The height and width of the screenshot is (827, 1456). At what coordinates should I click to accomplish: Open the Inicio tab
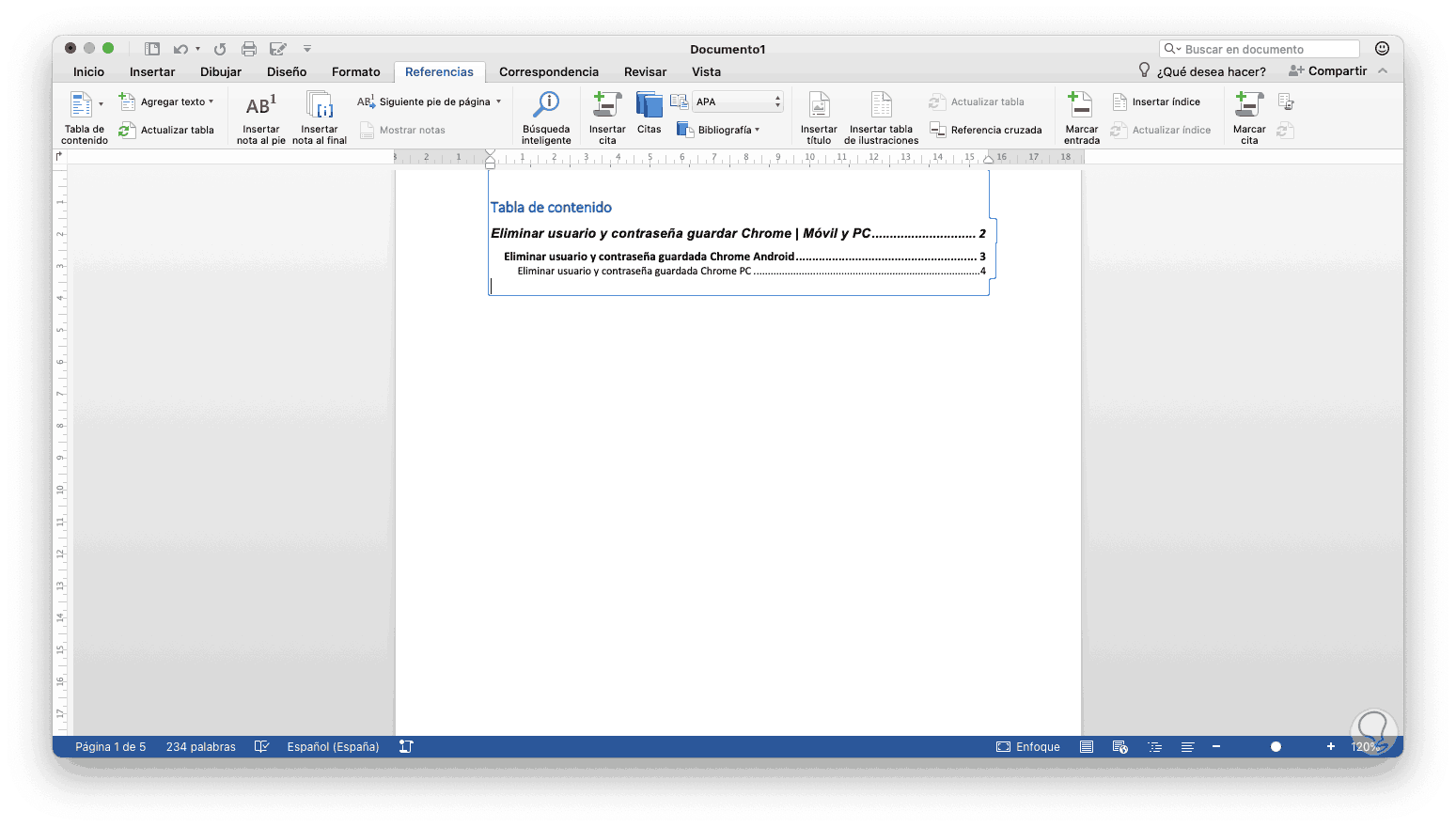(89, 72)
